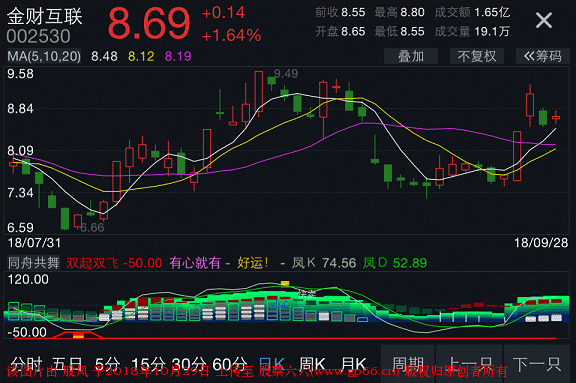Close the stock chart with the X icon
The height and width of the screenshot is (383, 576).
[544, 21]
